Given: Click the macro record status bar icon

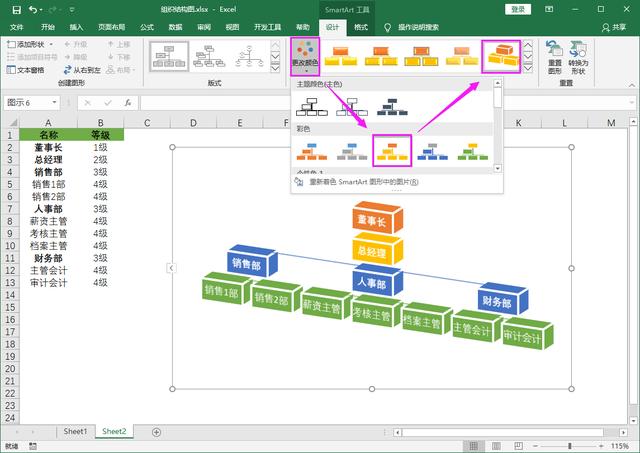Looking at the screenshot, I should (x=33, y=446).
